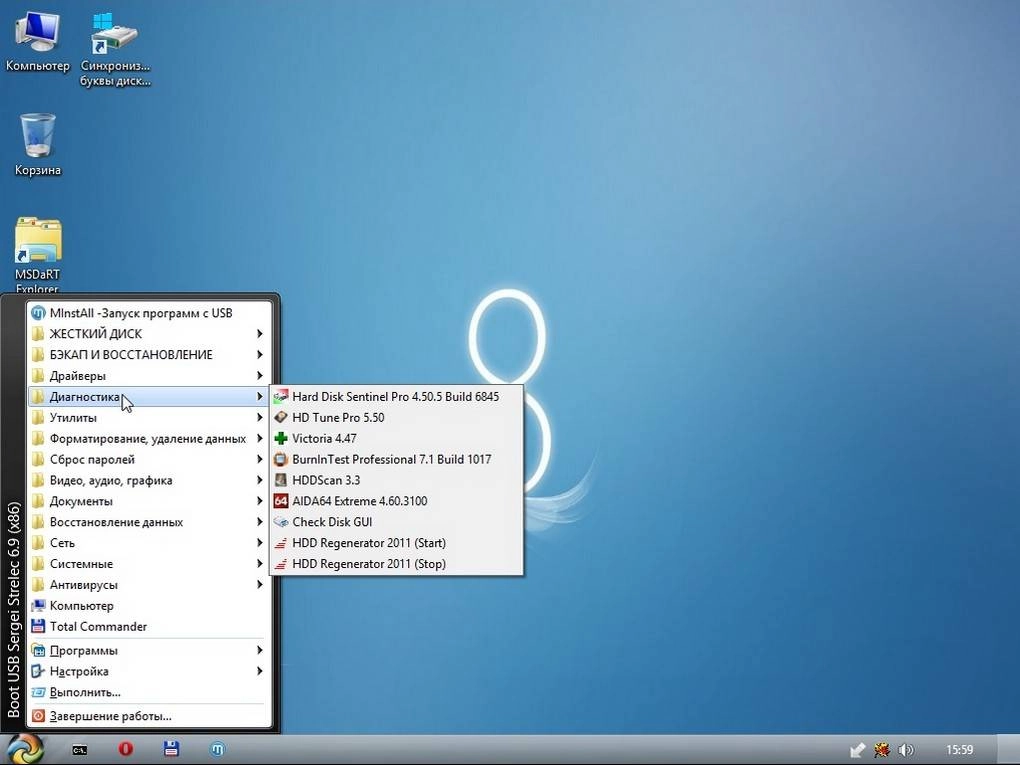1020x765 pixels.
Task: Click the floppy disk icon in taskbar
Action: click(x=171, y=749)
